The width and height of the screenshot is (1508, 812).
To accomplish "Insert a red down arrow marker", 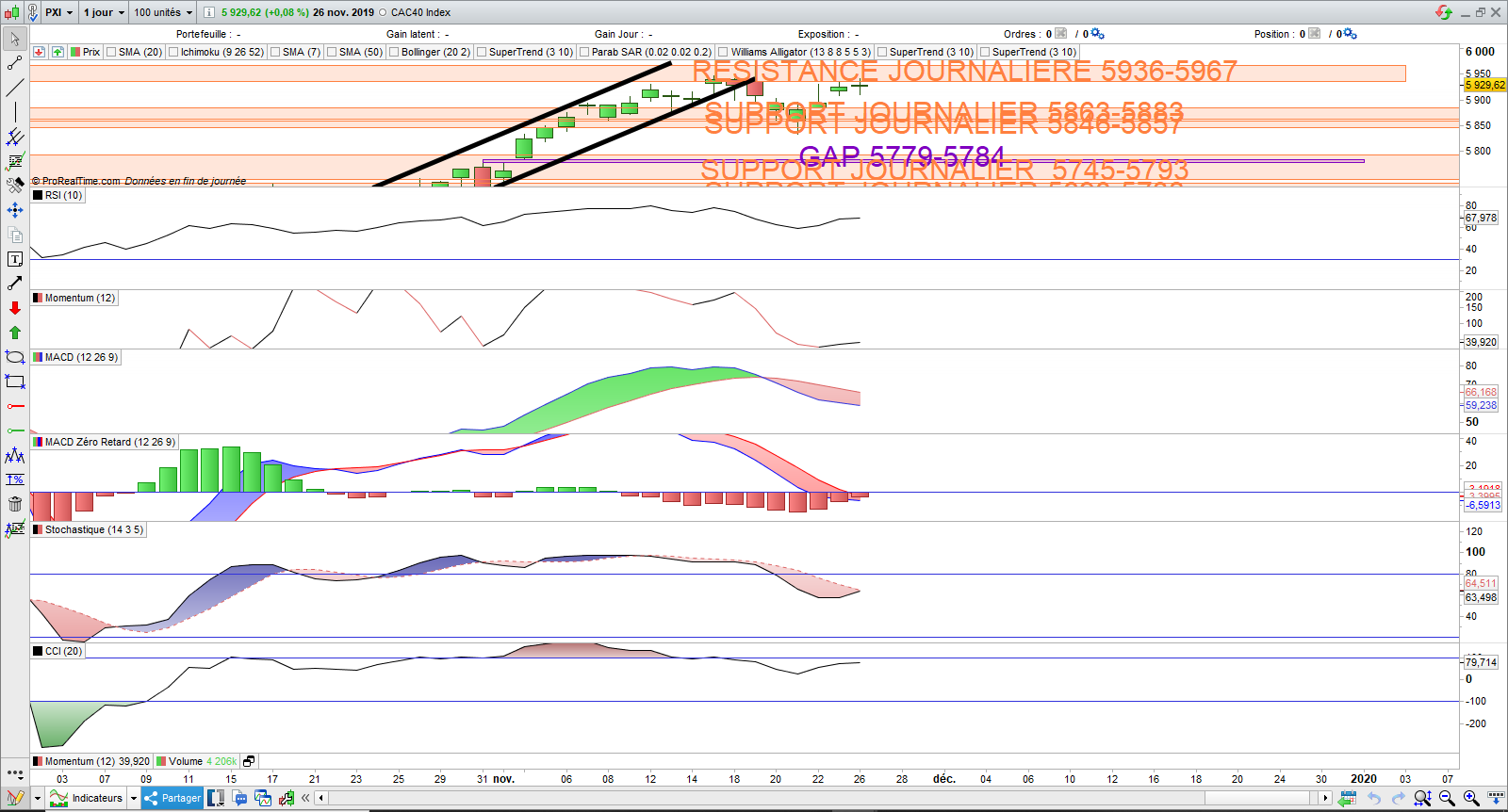I will tap(15, 308).
